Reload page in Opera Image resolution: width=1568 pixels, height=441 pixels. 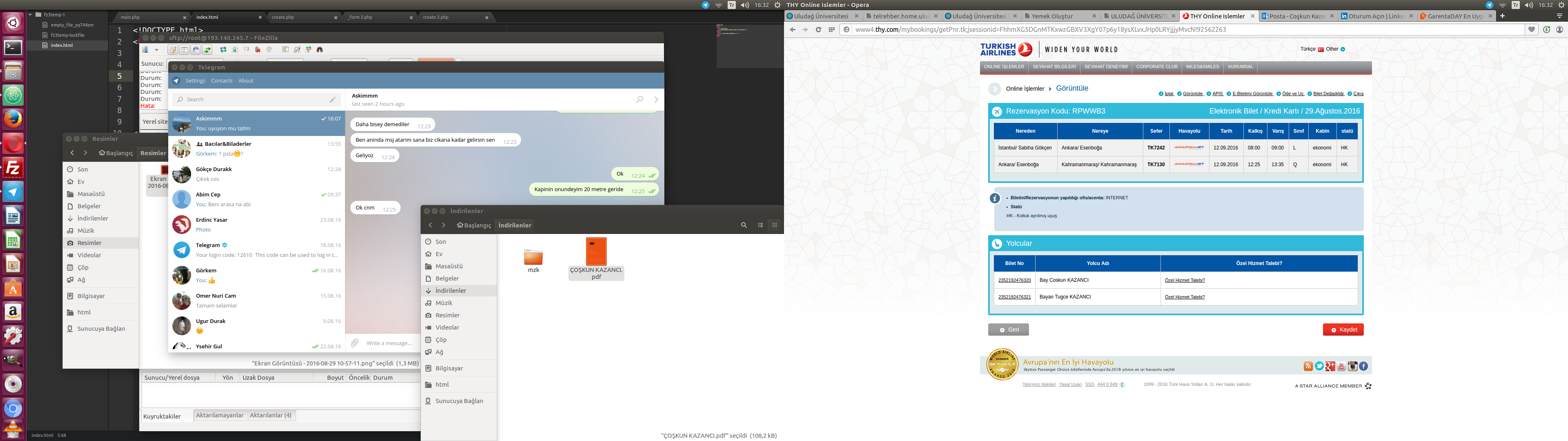click(818, 29)
